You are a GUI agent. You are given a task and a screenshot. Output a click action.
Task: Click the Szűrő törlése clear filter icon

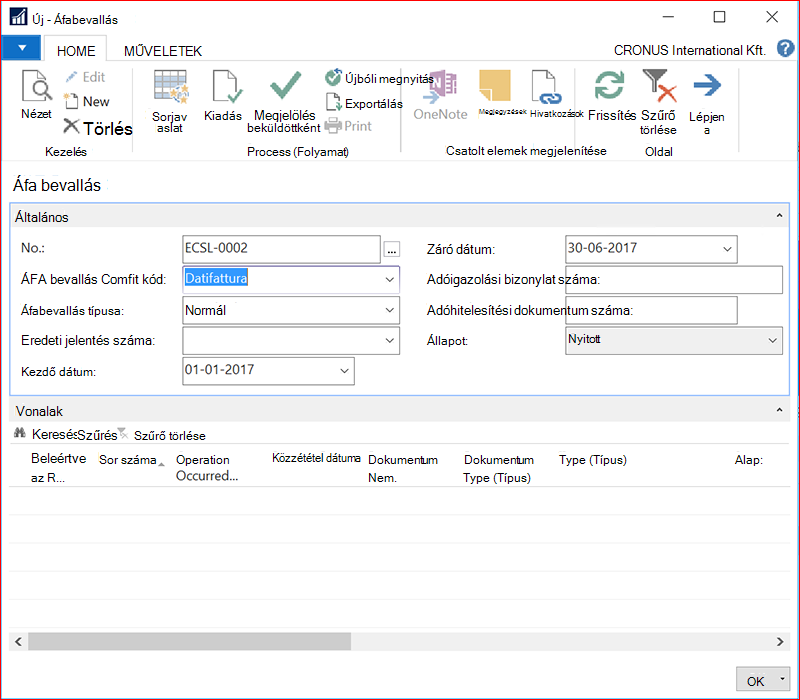pyautogui.click(x=659, y=86)
